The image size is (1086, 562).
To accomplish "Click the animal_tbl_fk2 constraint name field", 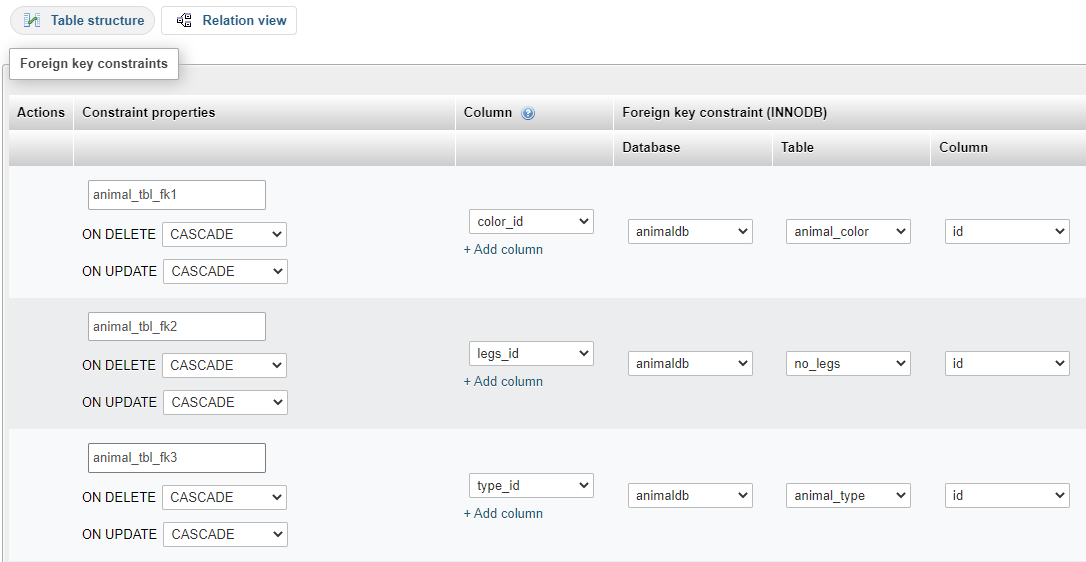I will tap(177, 326).
